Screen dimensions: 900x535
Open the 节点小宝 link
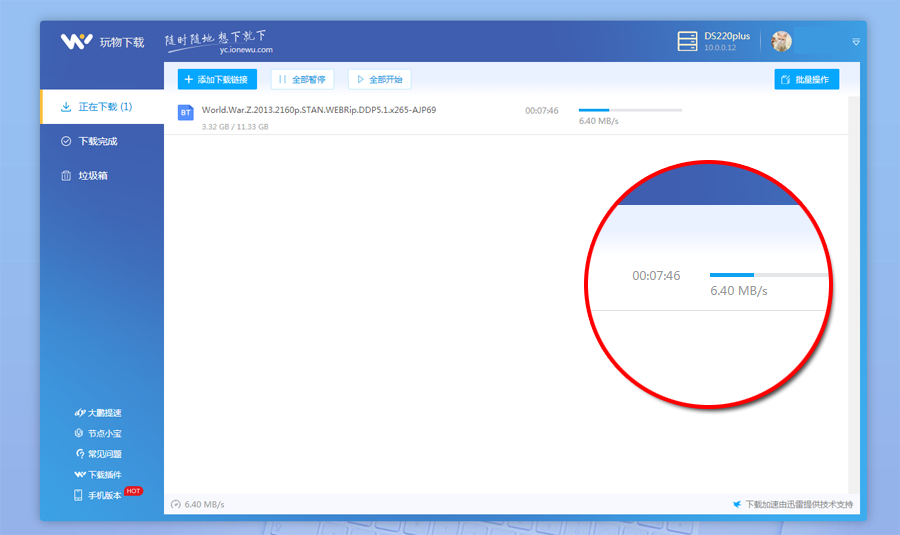pos(98,433)
